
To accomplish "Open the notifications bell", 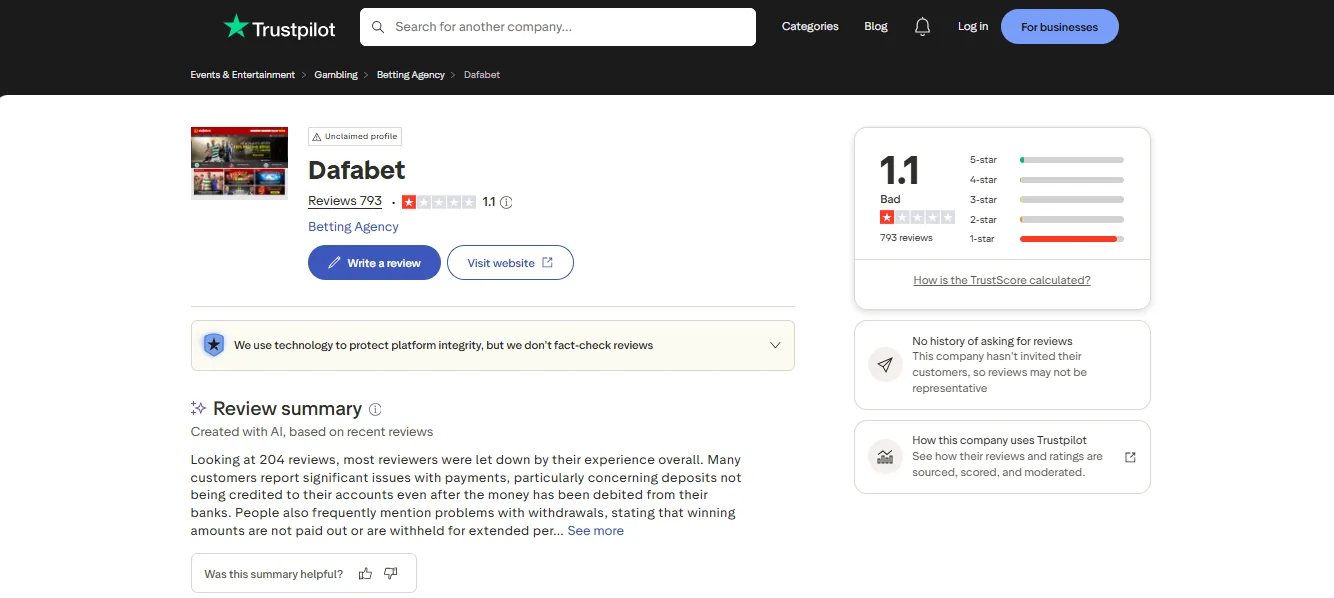I will pos(923,27).
